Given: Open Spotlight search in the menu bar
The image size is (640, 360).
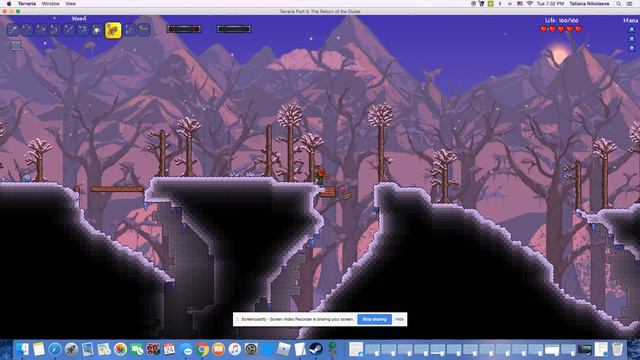Looking at the screenshot, I should pos(619,4).
